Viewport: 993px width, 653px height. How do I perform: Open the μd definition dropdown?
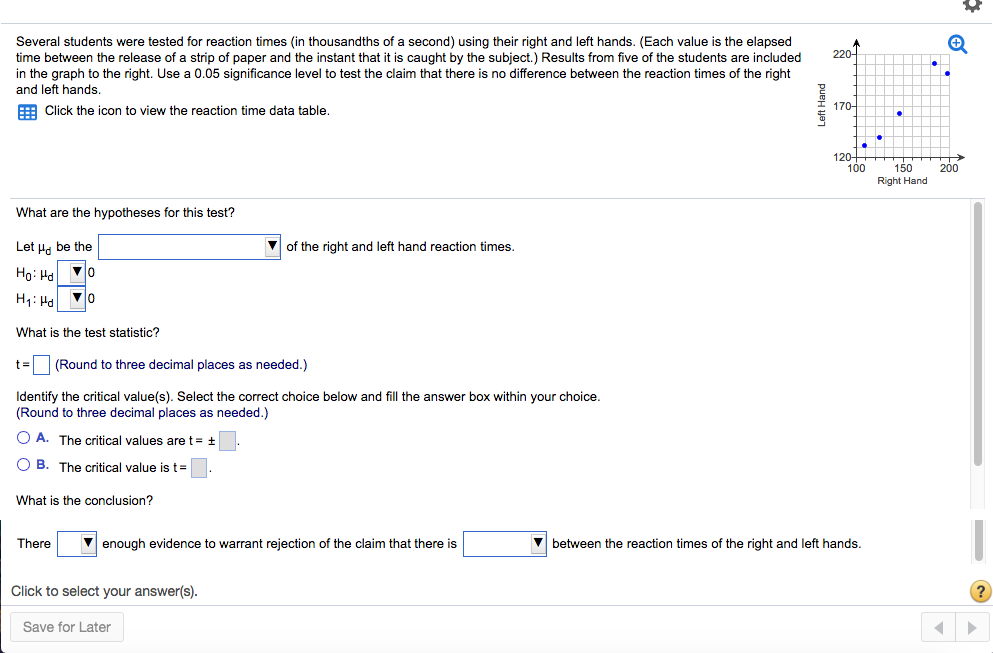[189, 246]
